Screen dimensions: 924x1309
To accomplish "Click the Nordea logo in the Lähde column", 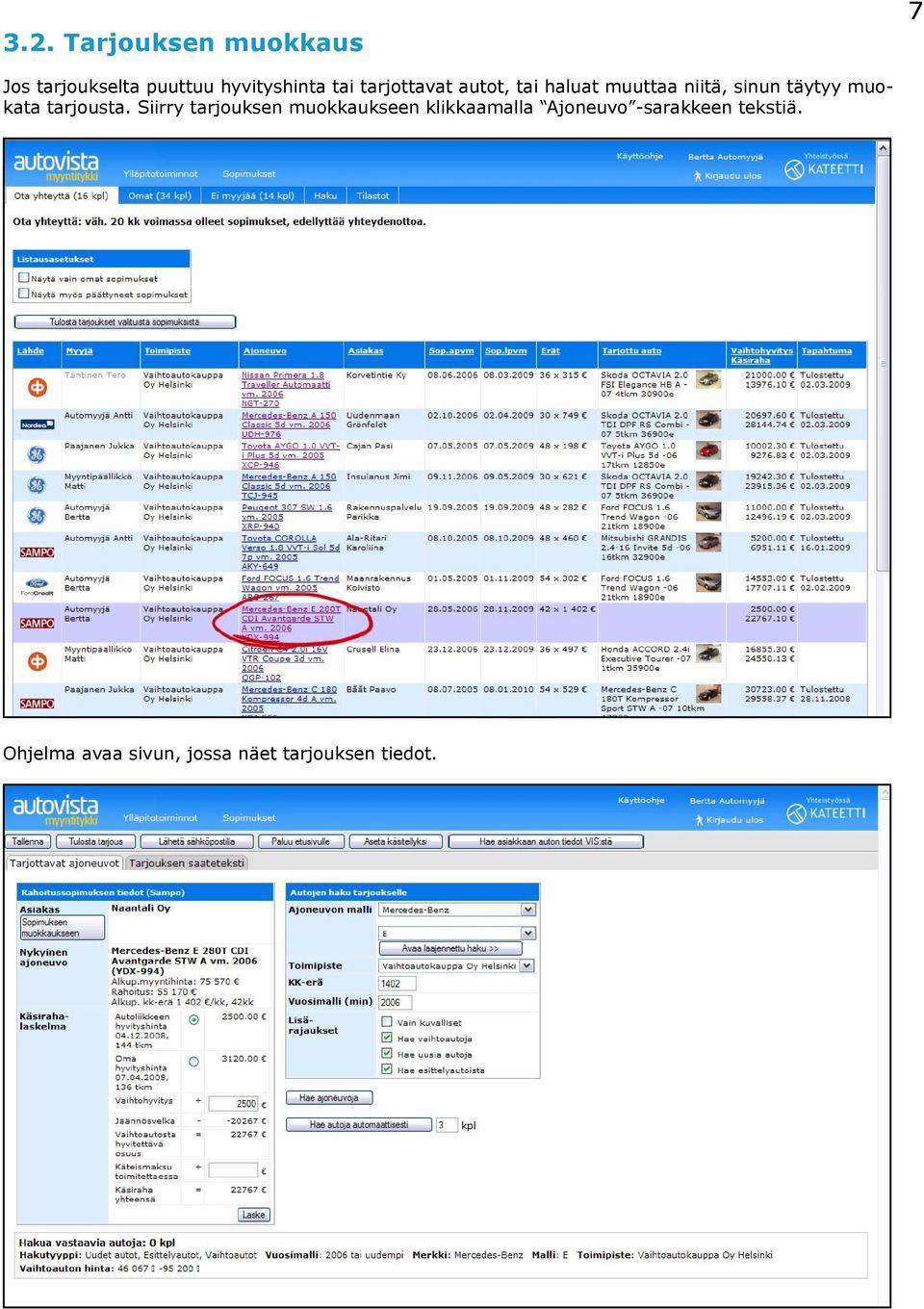I will point(37,424).
